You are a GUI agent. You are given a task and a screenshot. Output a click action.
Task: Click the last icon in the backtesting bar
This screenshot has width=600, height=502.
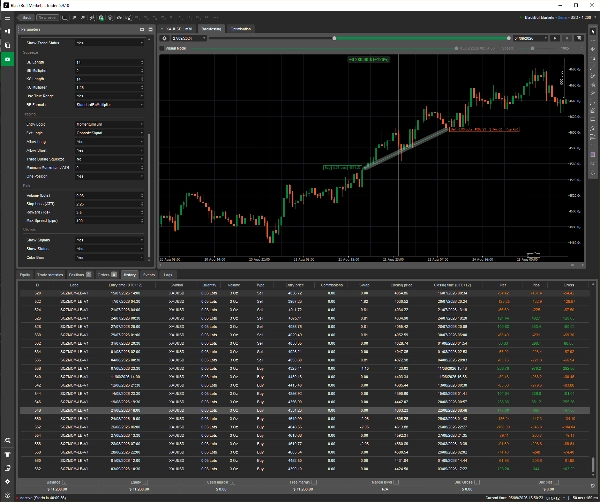pos(579,38)
